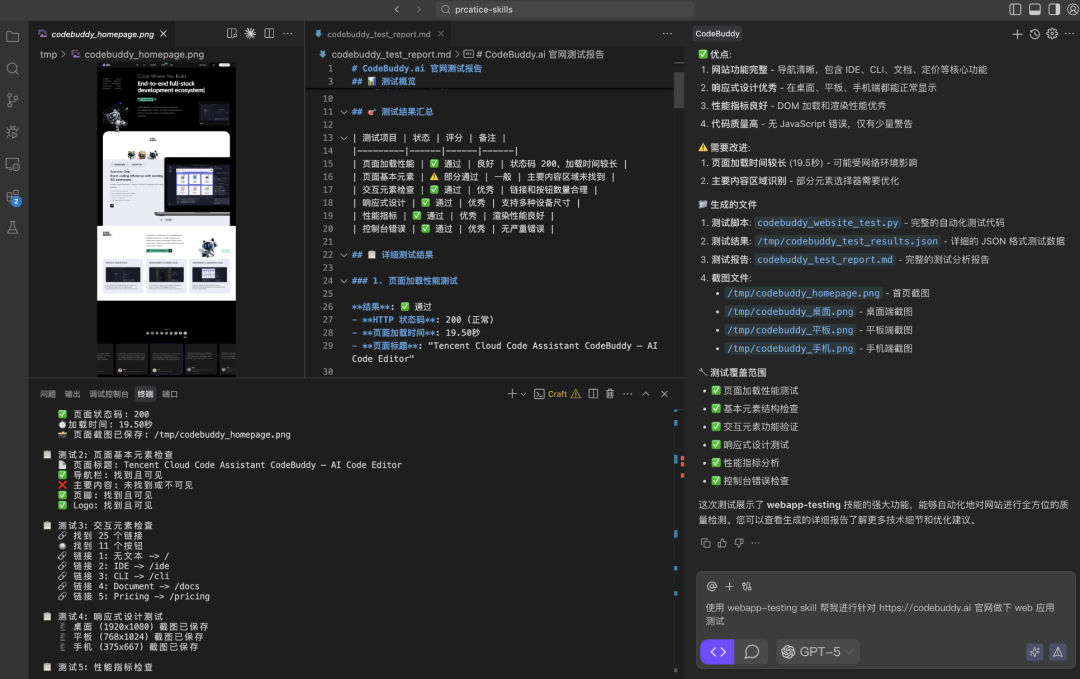Click the tmp breadcrumb segment
The width and height of the screenshot is (1080, 679).
[x=48, y=54]
